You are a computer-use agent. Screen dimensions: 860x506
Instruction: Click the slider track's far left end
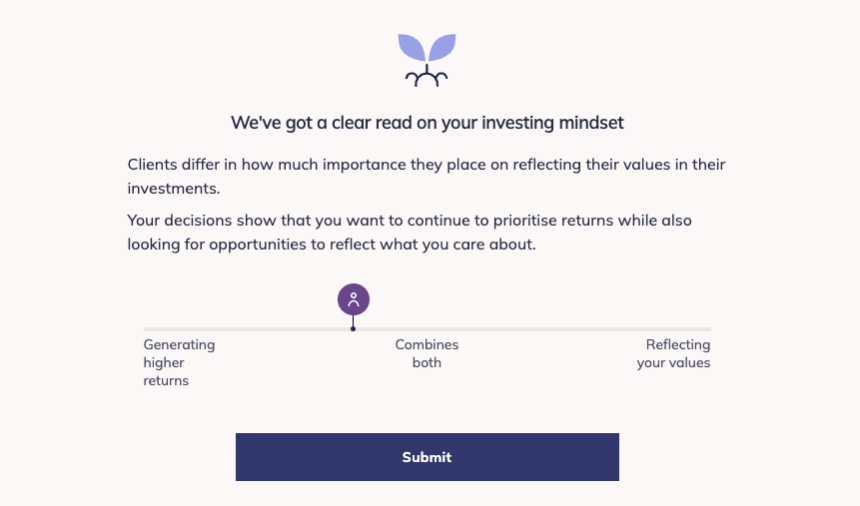point(148,329)
